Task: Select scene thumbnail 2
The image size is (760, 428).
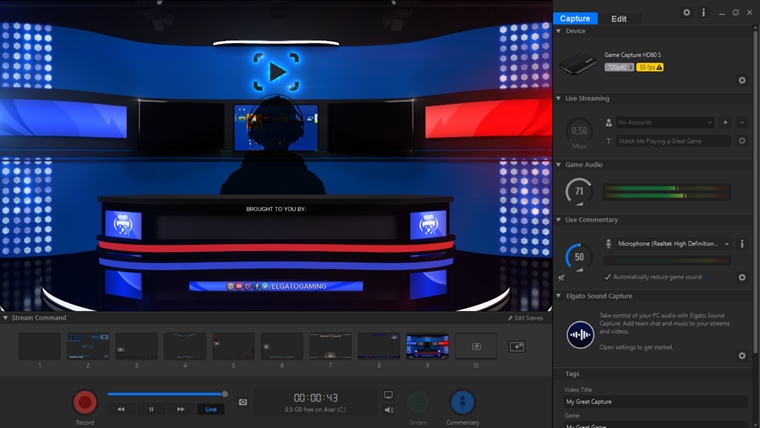Action: (x=88, y=346)
